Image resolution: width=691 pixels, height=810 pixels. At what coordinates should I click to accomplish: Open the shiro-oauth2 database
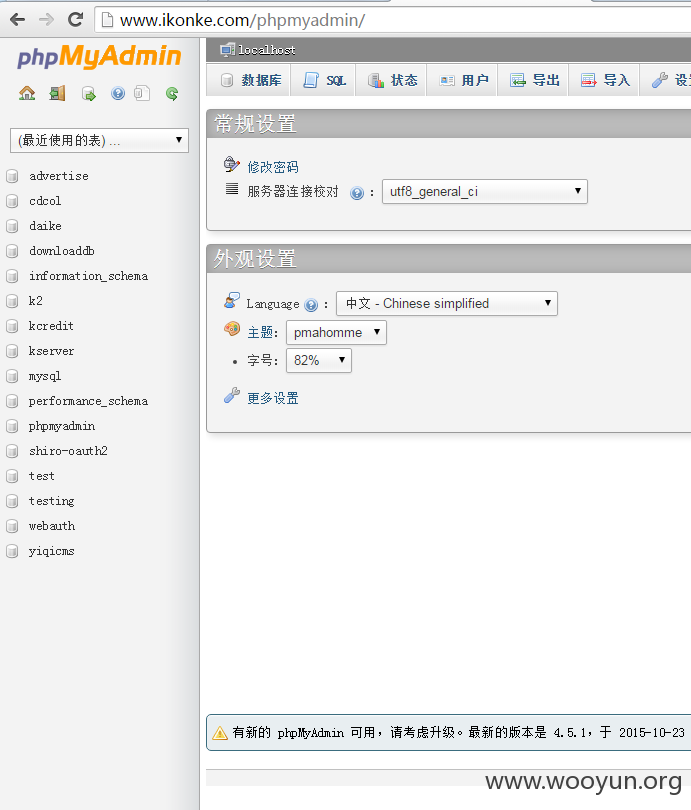(x=68, y=451)
